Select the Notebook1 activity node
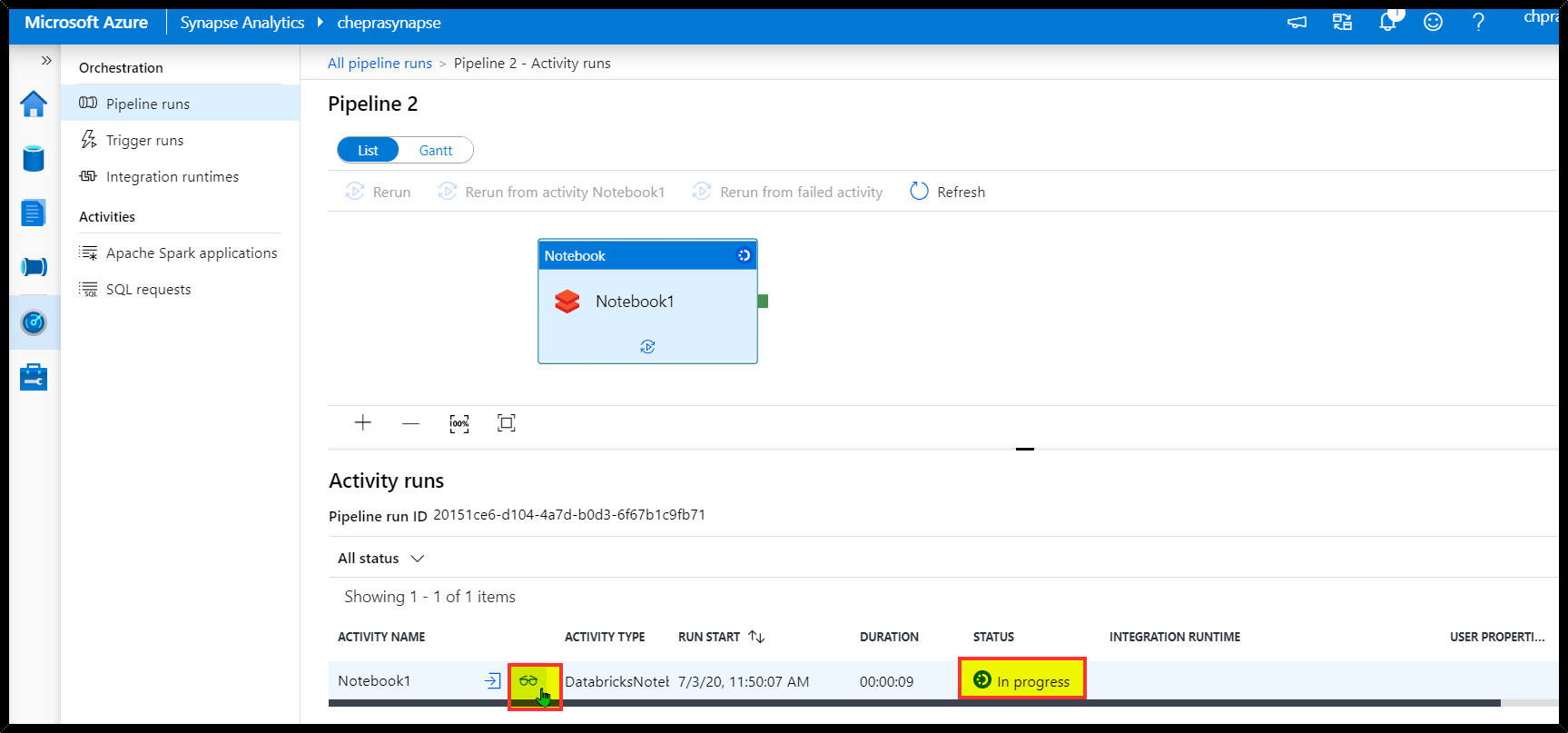 tap(647, 302)
